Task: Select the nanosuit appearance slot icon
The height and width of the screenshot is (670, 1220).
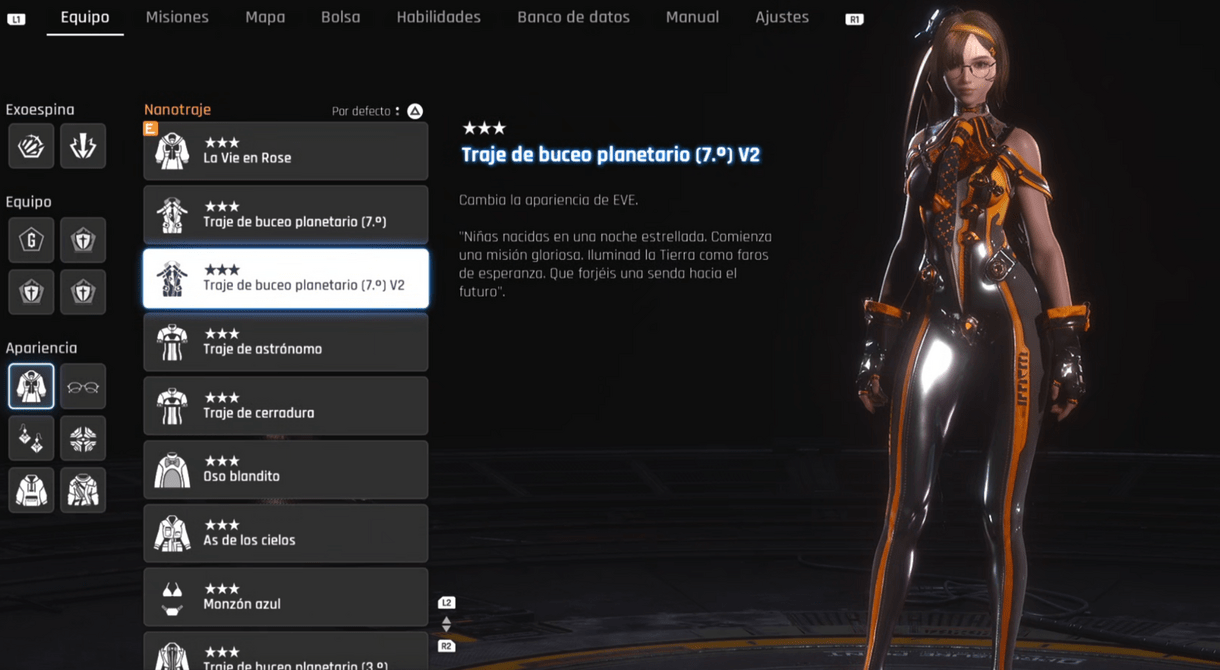Action: [31, 386]
